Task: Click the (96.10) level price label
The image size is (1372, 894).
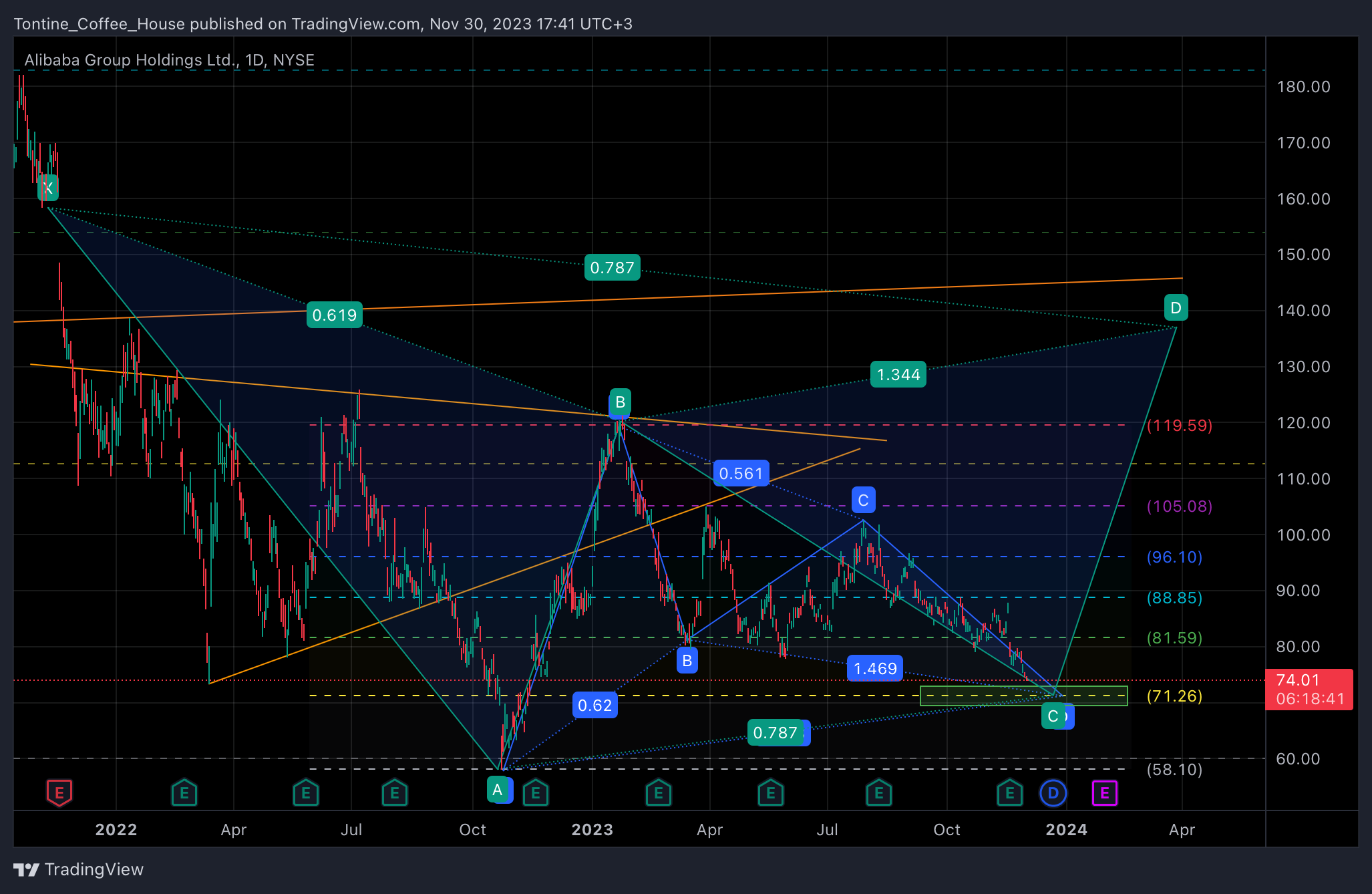Action: coord(1174,557)
